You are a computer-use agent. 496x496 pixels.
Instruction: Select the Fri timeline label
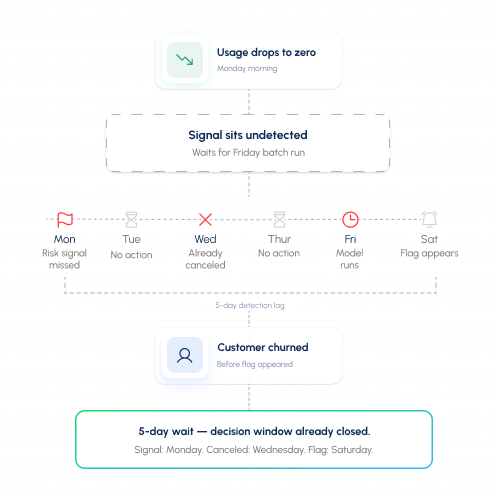pos(350,239)
